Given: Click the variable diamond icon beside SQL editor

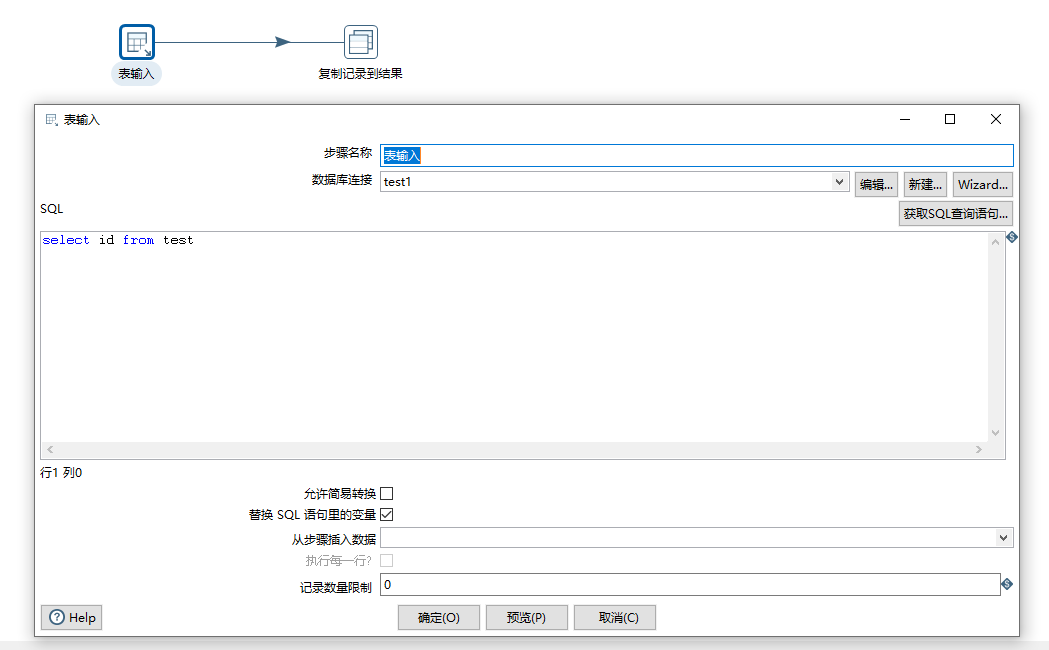Looking at the screenshot, I should click(1011, 237).
